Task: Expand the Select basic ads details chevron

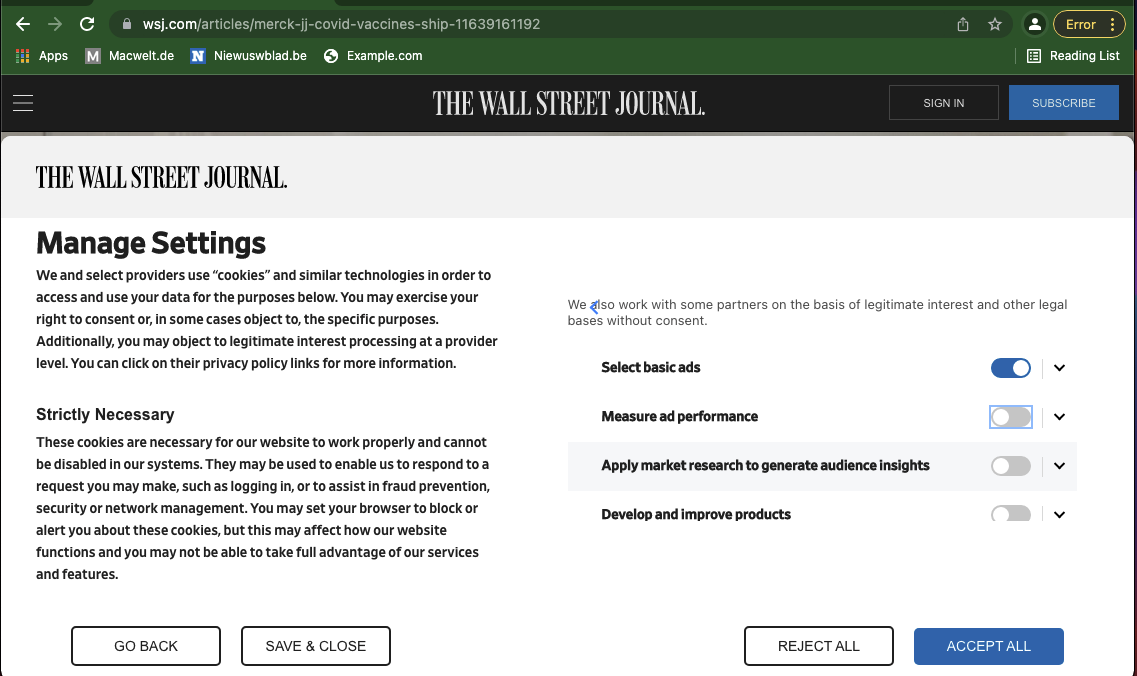Action: [1059, 368]
